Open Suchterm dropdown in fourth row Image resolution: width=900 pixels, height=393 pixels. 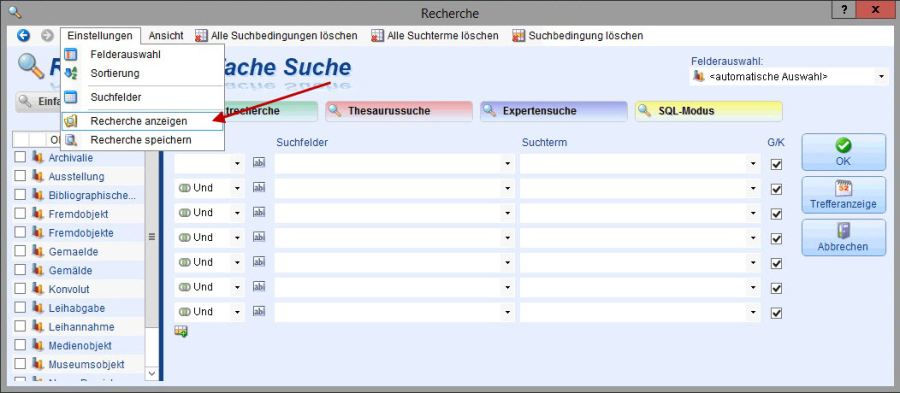point(753,237)
